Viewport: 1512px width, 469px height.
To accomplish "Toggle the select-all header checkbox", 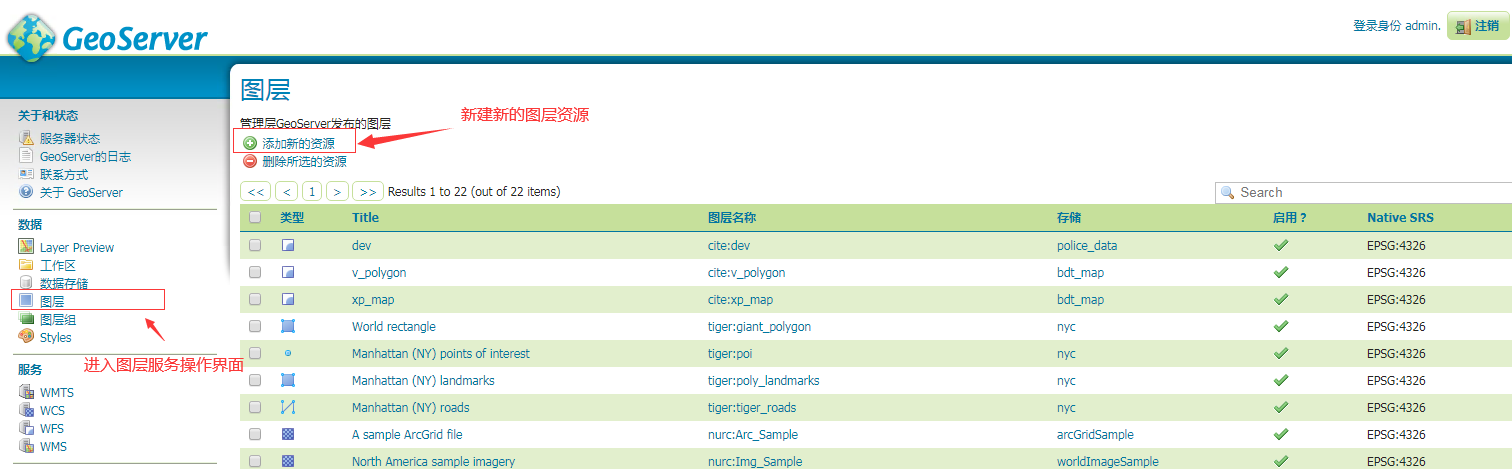I will 255,217.
